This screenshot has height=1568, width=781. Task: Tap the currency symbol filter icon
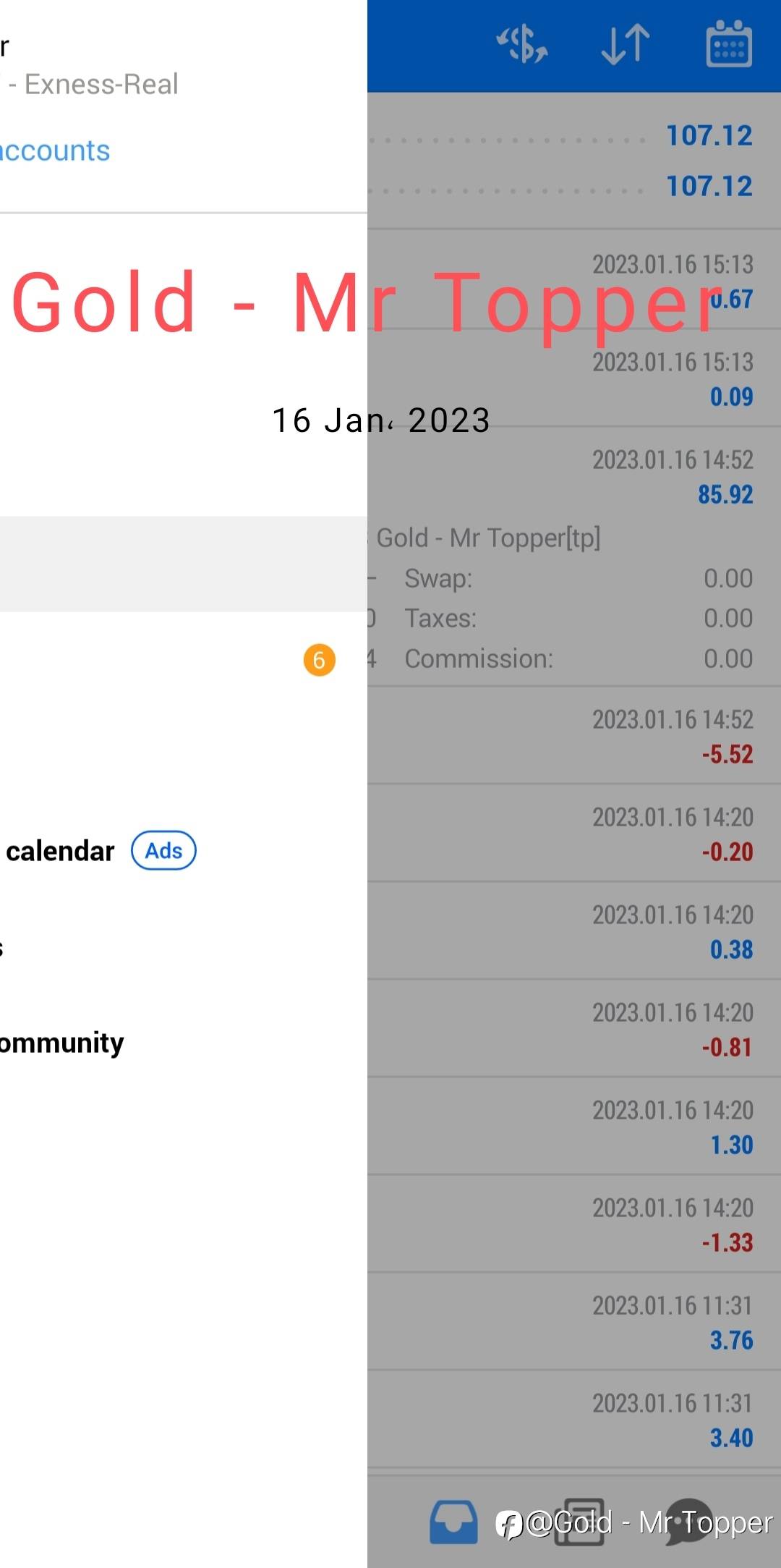click(521, 45)
